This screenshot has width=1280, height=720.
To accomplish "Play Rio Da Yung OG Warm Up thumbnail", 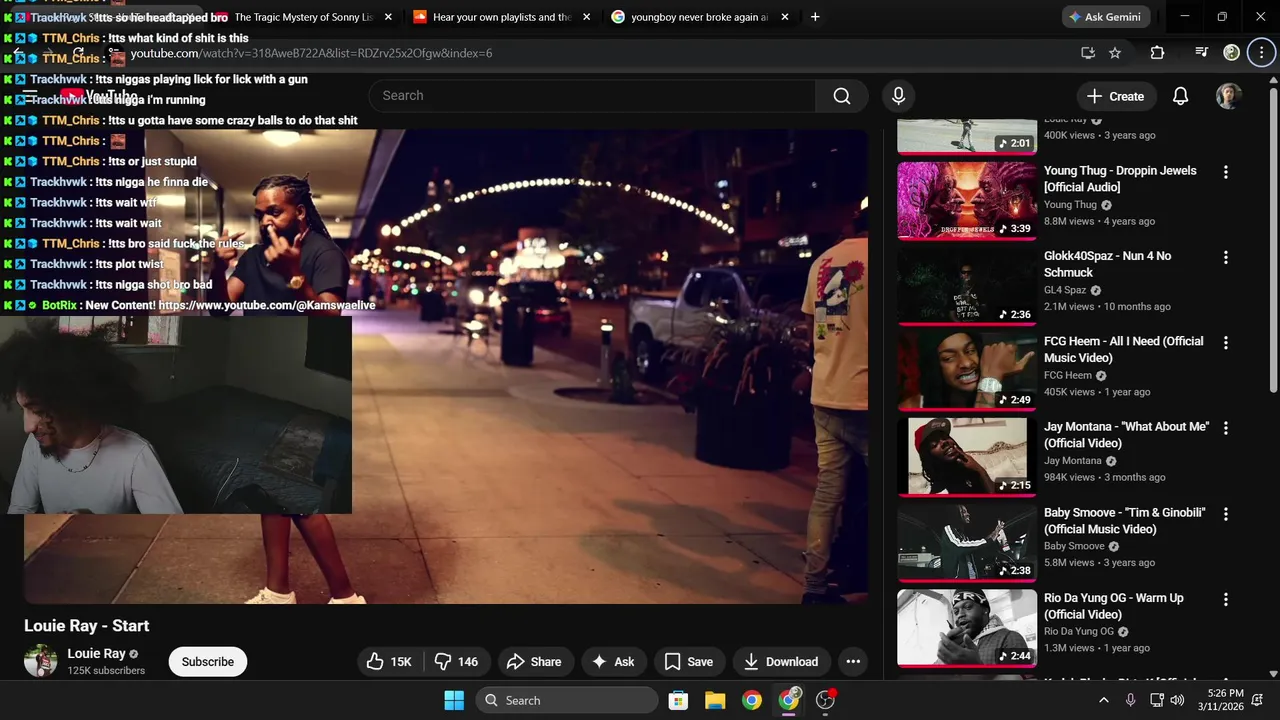I will (967, 628).
